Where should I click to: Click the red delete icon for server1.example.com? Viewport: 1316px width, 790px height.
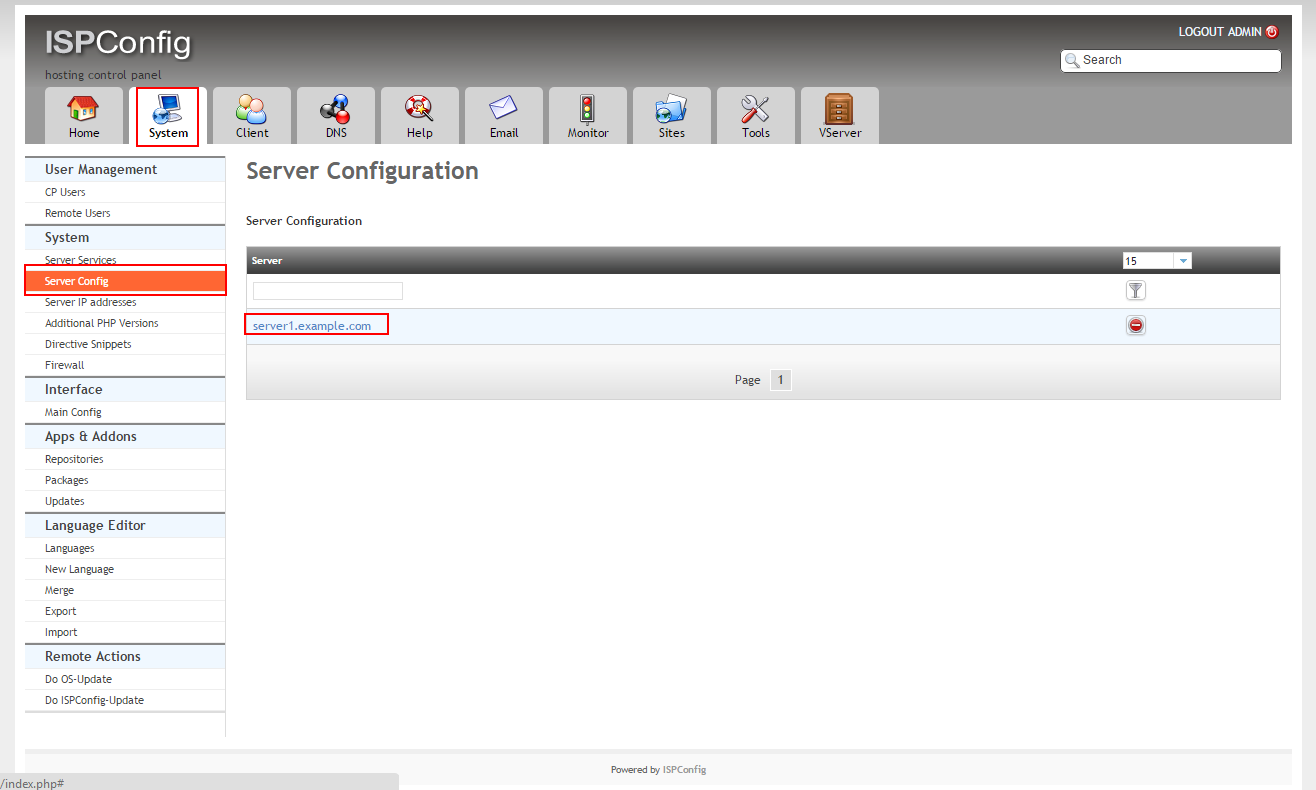(1136, 325)
